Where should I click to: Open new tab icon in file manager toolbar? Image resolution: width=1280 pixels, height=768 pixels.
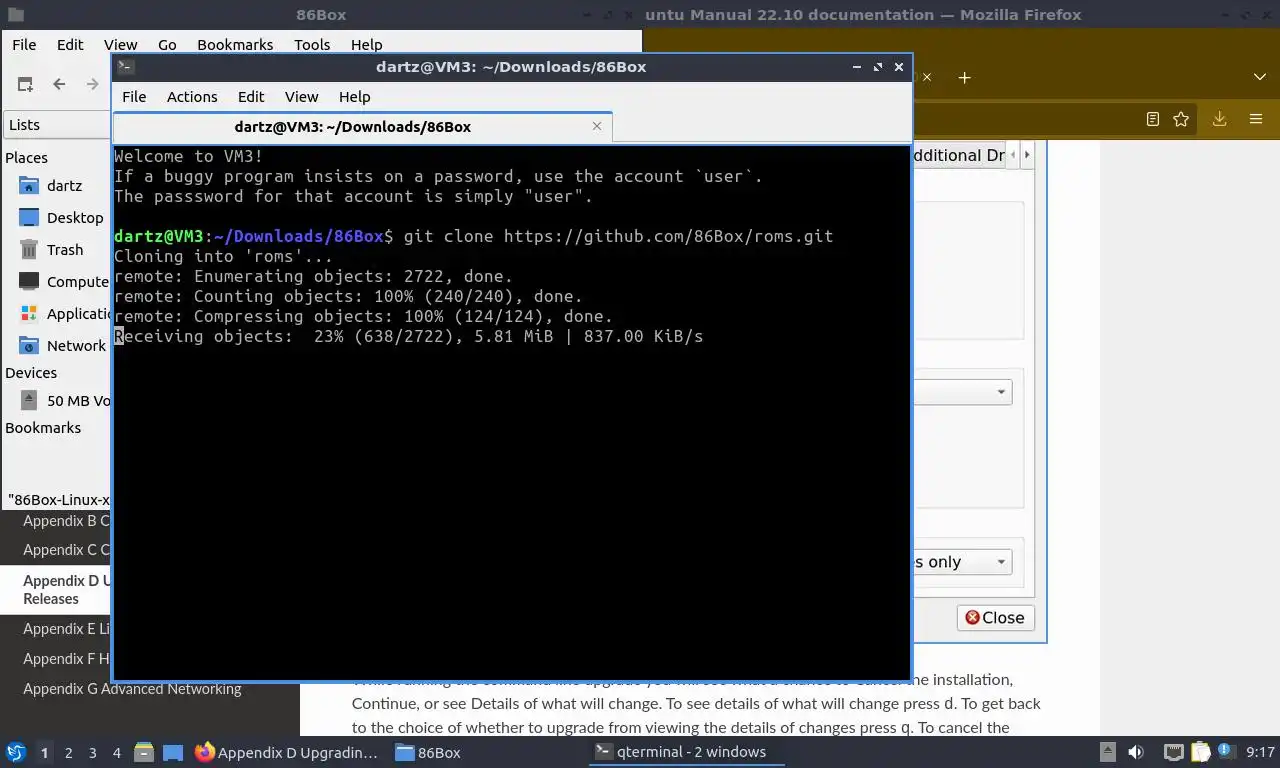[25, 85]
